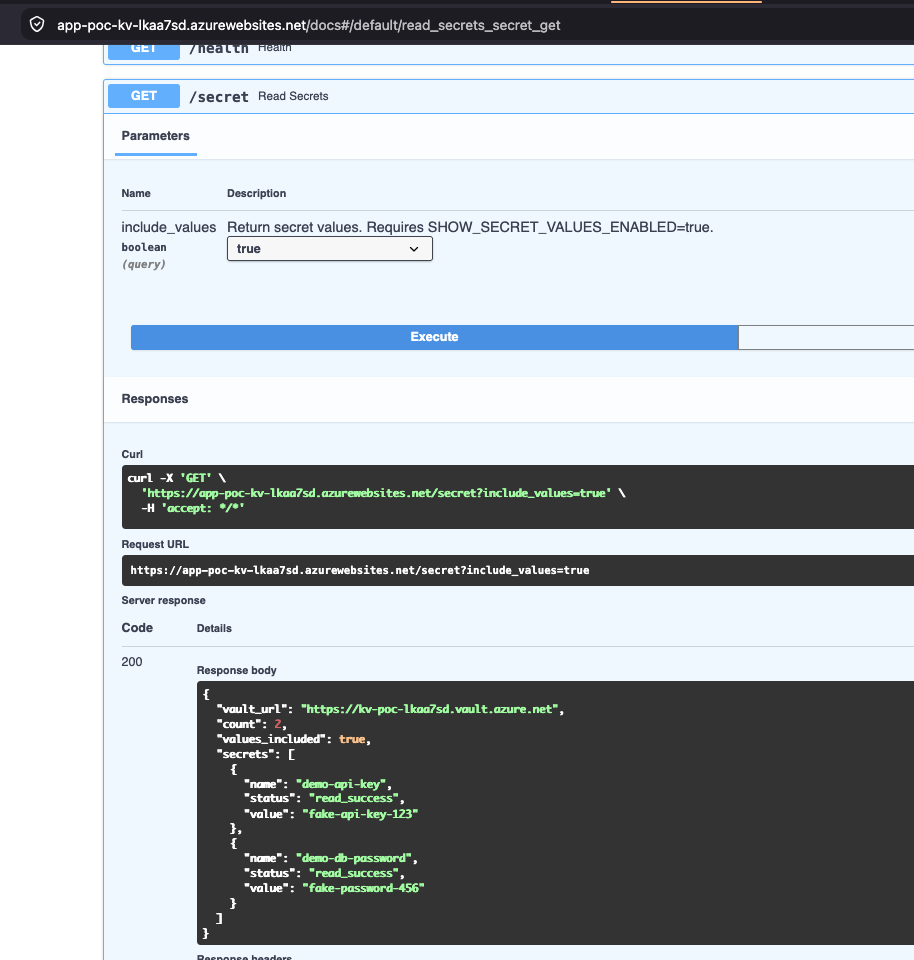Click the "count": 2 line
The image size is (914, 960).
pyautogui.click(x=252, y=724)
